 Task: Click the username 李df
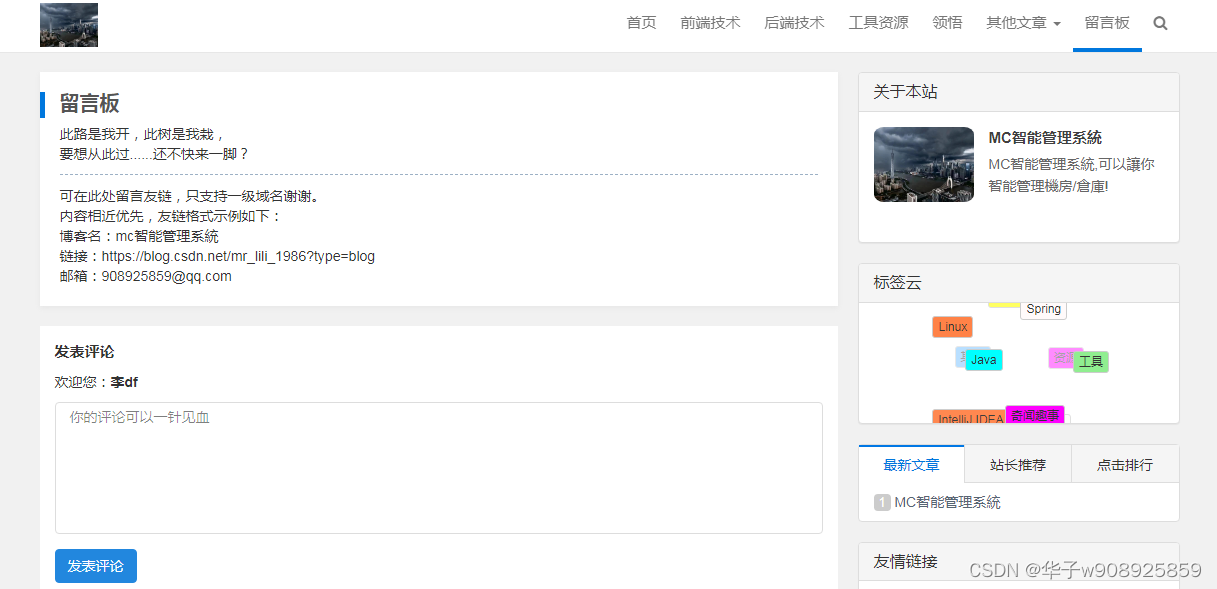click(x=124, y=382)
